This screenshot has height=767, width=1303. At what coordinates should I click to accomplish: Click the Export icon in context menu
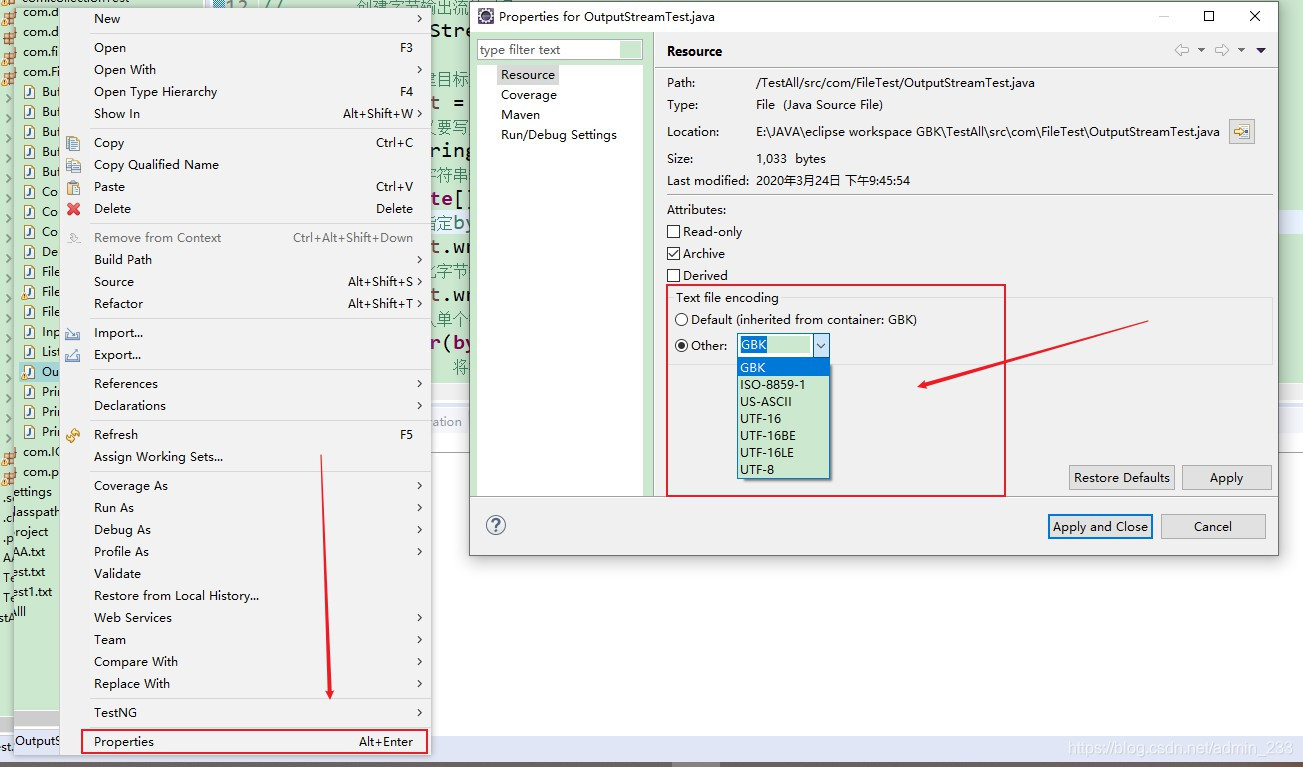[73, 355]
